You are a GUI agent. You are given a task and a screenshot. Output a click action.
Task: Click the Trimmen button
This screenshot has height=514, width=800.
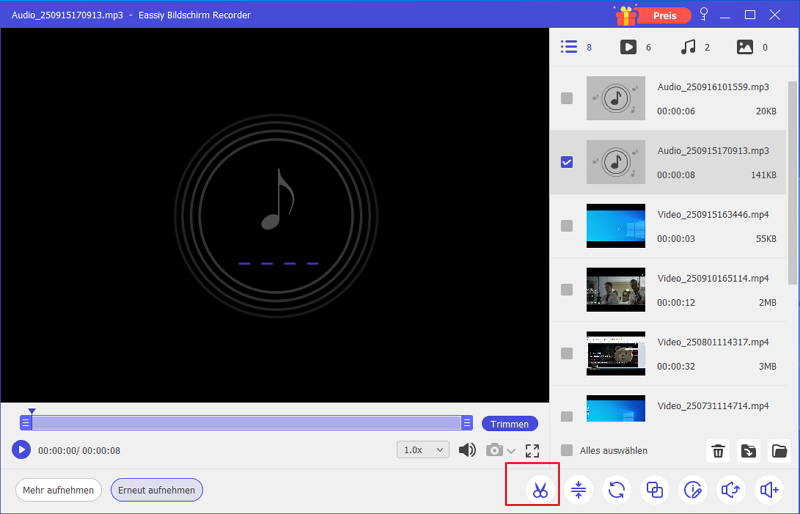point(509,424)
